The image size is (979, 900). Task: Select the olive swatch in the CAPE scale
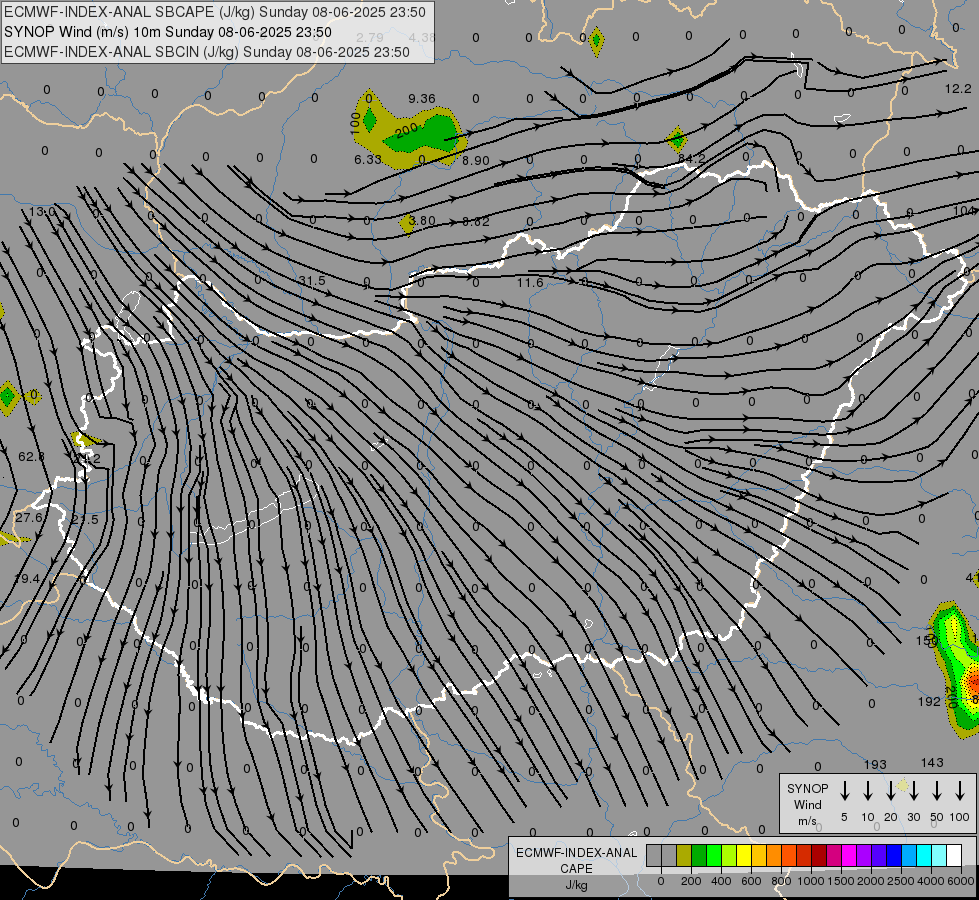click(684, 855)
